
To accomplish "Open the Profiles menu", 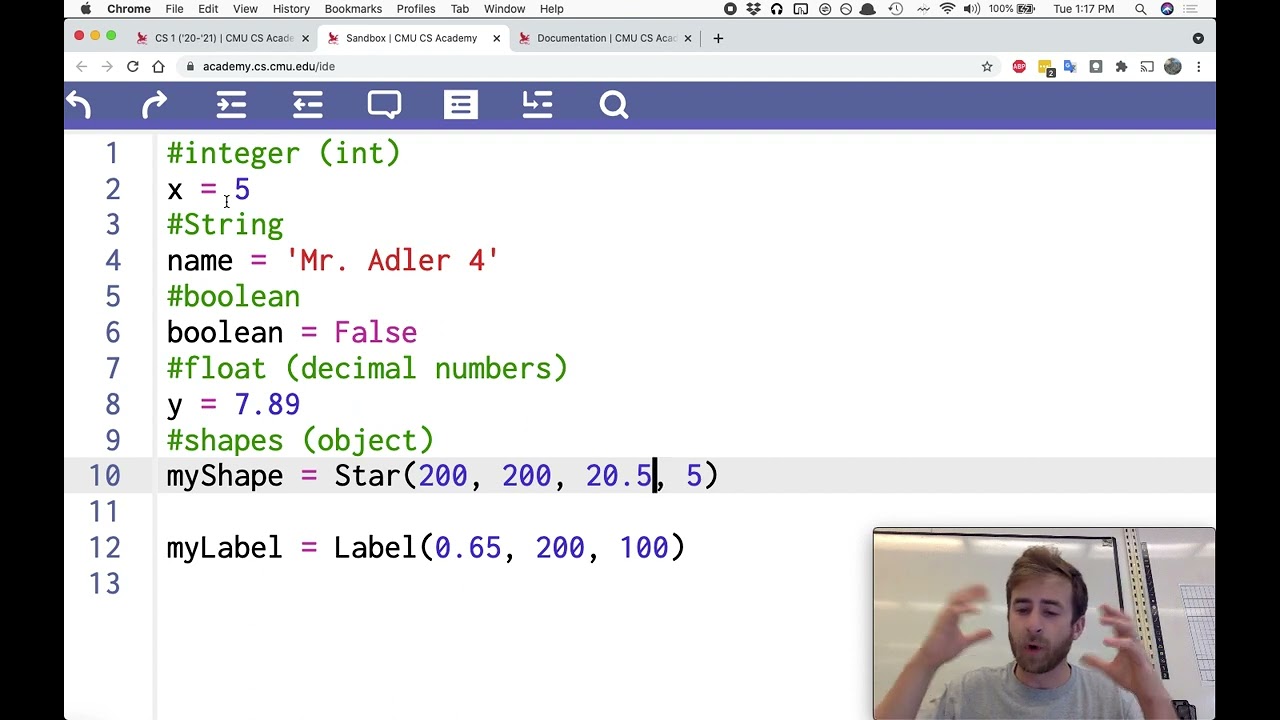I will click(x=416, y=9).
